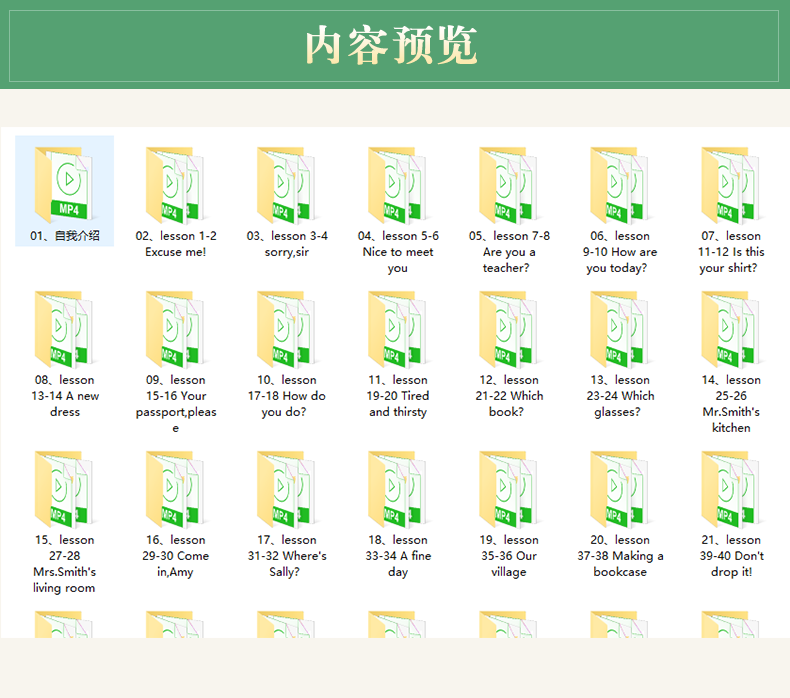The height and width of the screenshot is (698, 790).
Task: Click label '25-26 Mr.Smith's kitchen'
Action: point(731,404)
